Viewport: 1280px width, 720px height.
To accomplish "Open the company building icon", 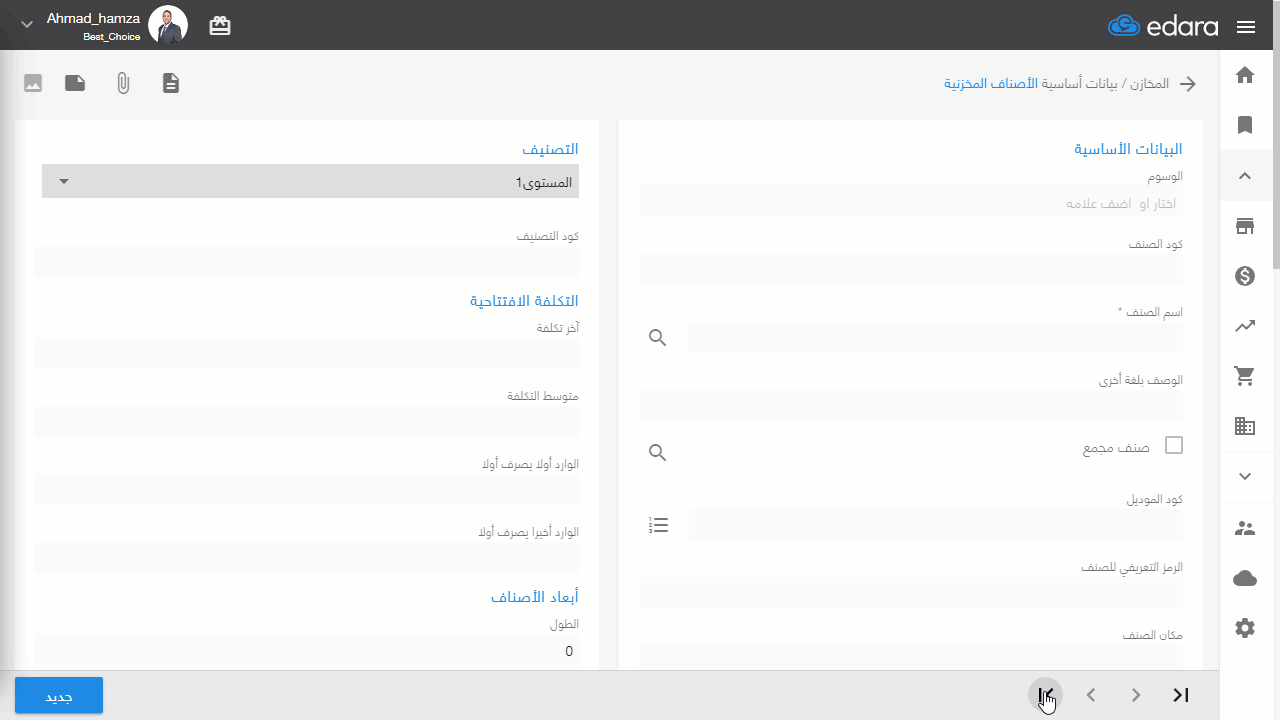I will coord(1245,426).
